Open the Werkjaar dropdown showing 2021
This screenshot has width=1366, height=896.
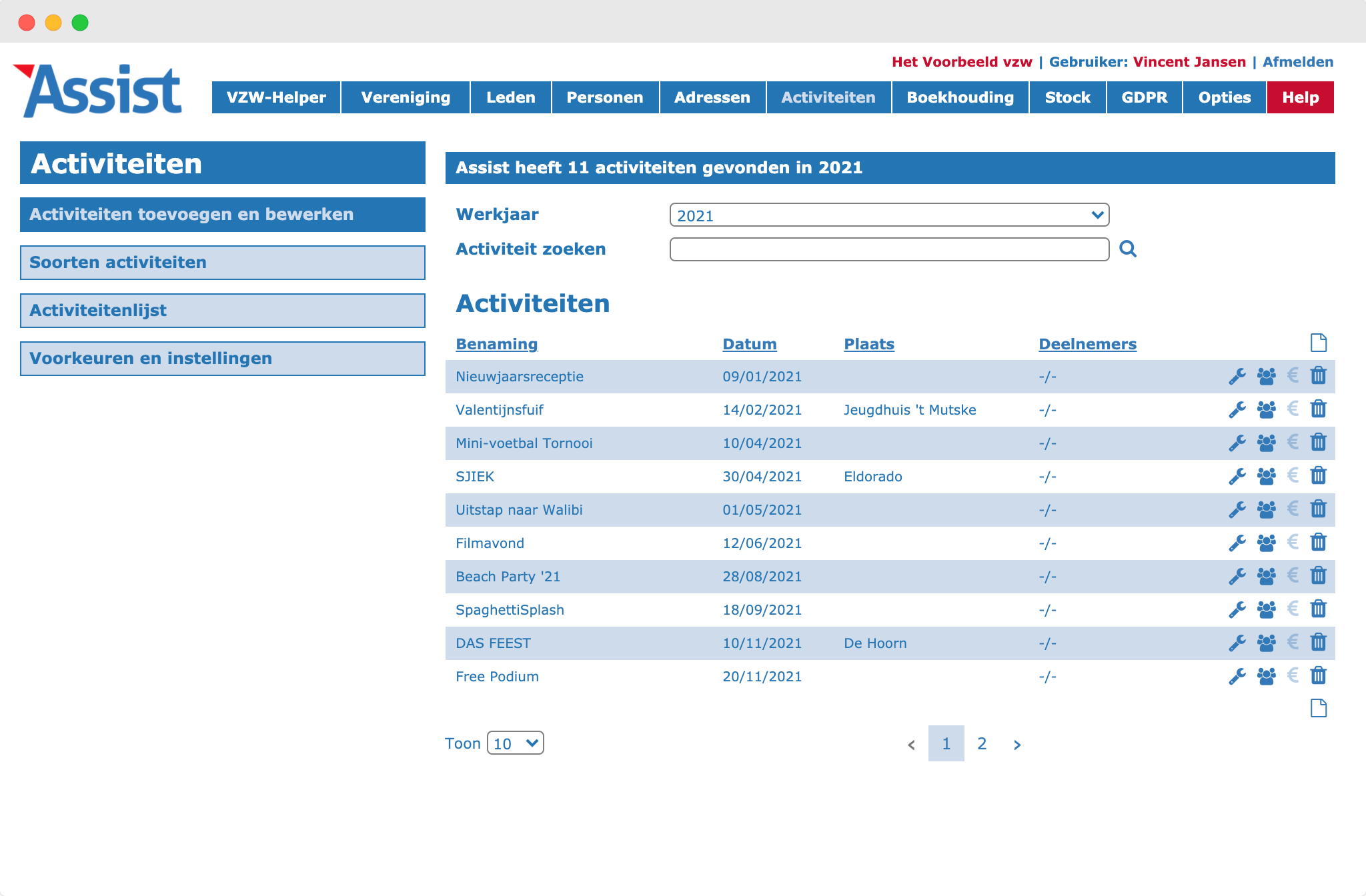tap(889, 215)
